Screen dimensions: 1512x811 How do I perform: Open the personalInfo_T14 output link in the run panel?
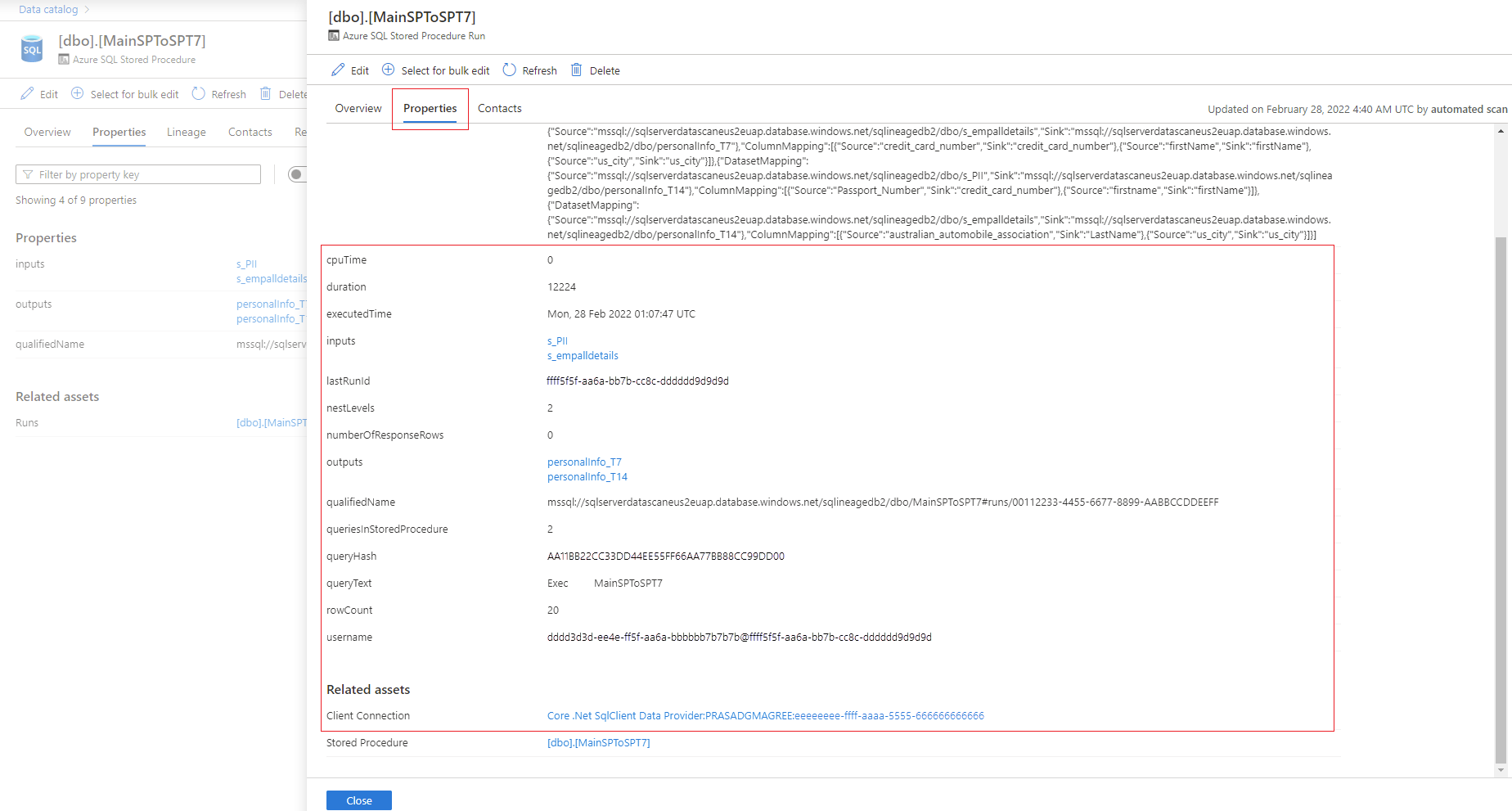[587, 477]
